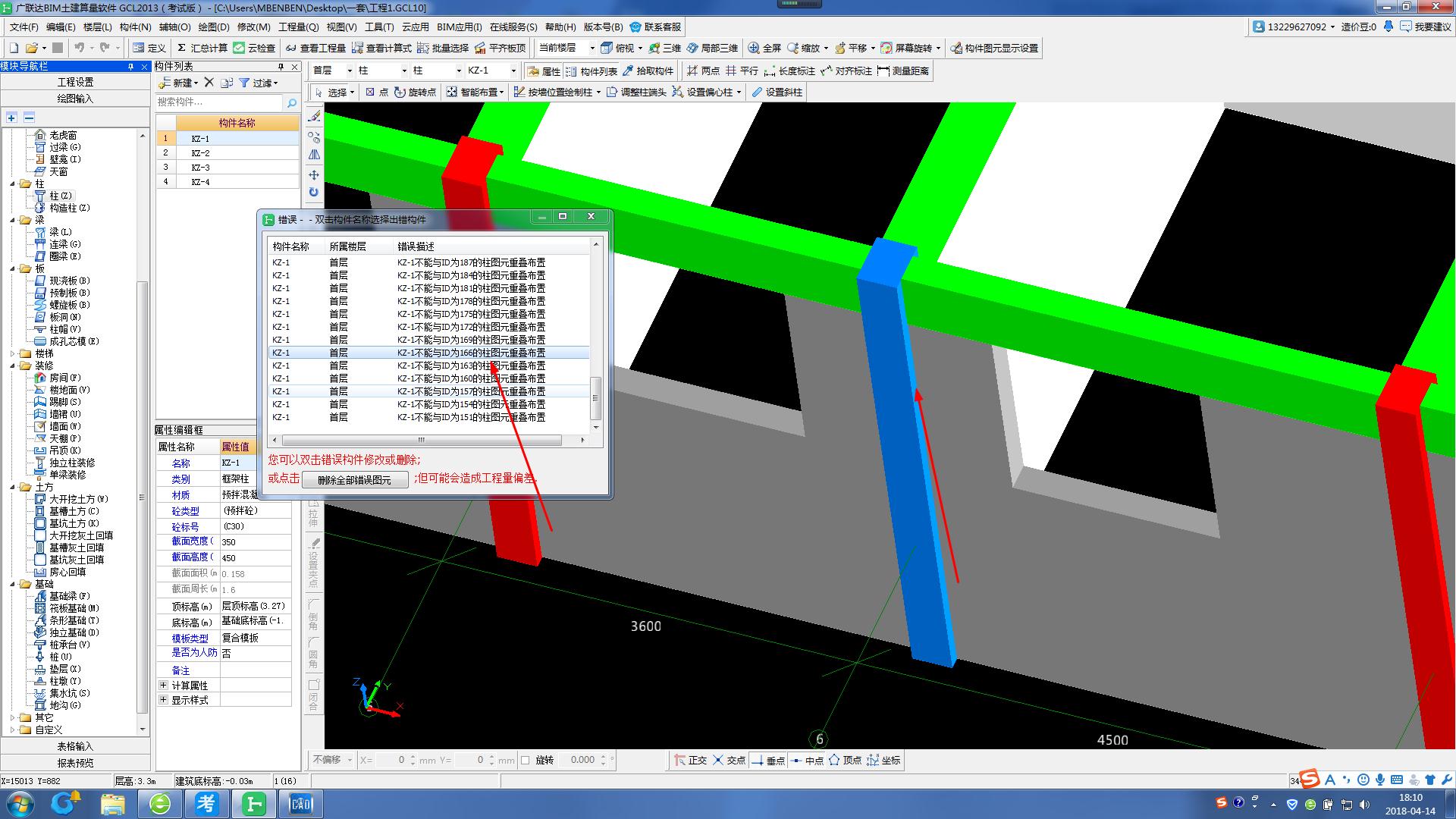Select the 拾取构件 pick component tool
The width and height of the screenshot is (1456, 819).
pos(648,71)
